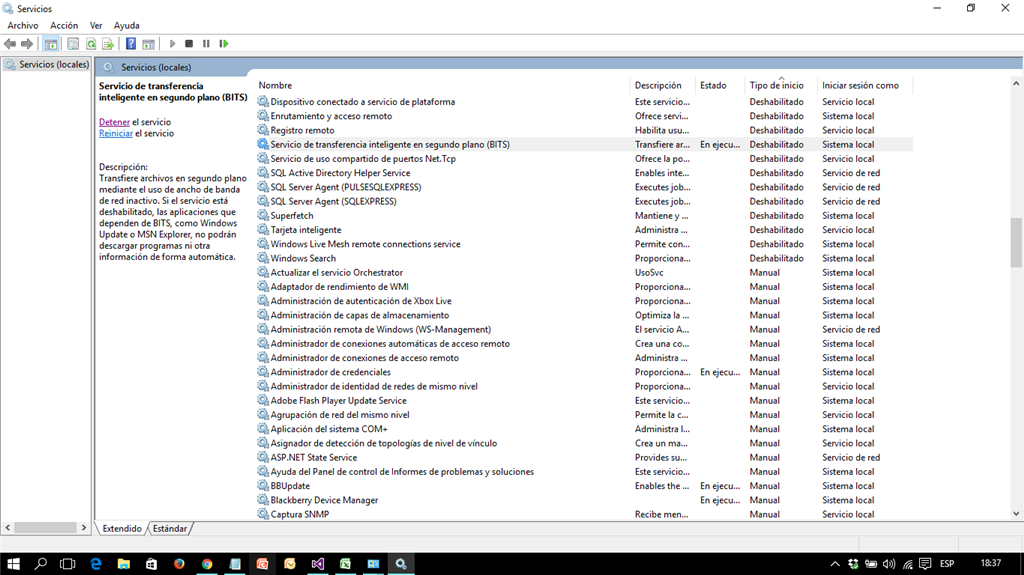This screenshot has width=1024, height=575.
Task: Open the Ver menu
Action: coord(96,25)
